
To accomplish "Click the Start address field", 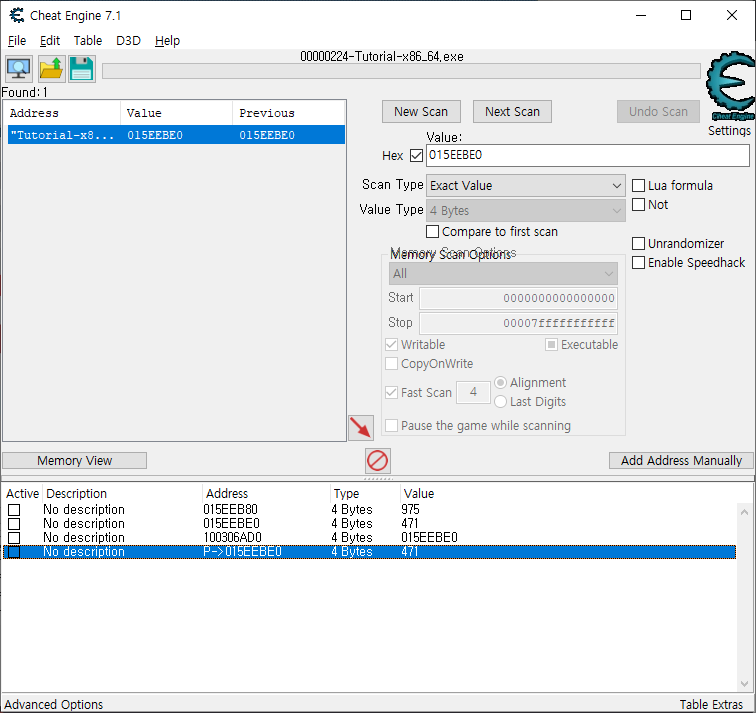I will pyautogui.click(x=518, y=298).
